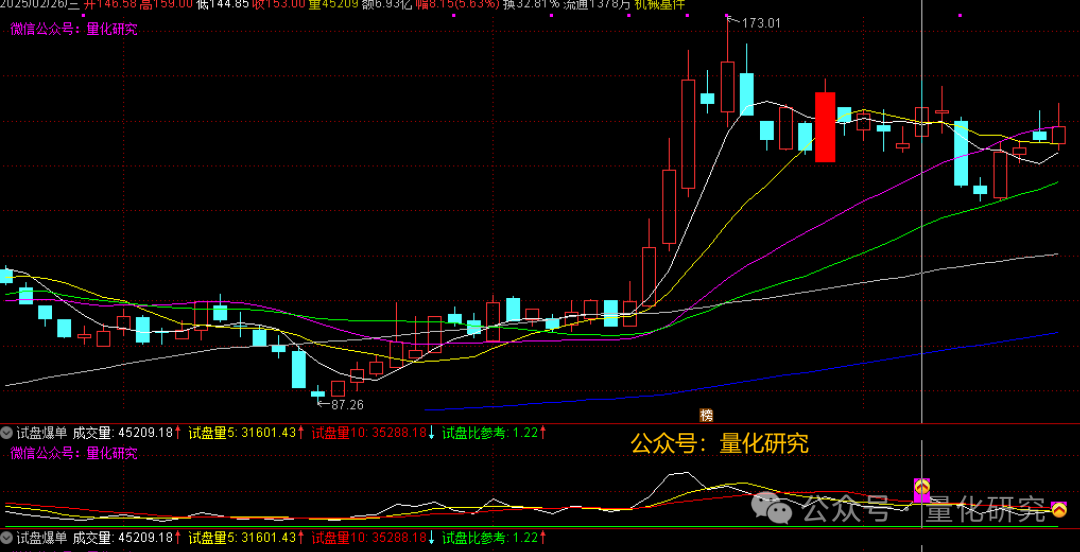
Task: Expand the upper 试盘爆单 indicator panel chevron
Action: (x=7, y=433)
